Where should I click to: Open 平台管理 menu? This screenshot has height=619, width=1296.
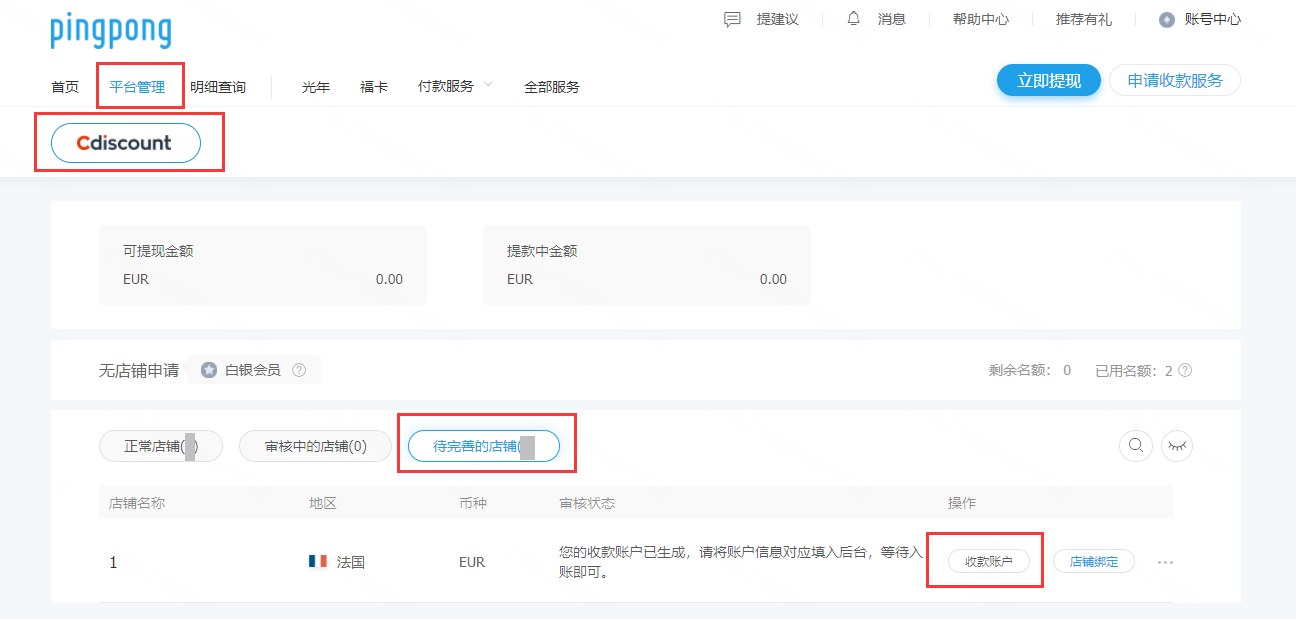coord(137,87)
